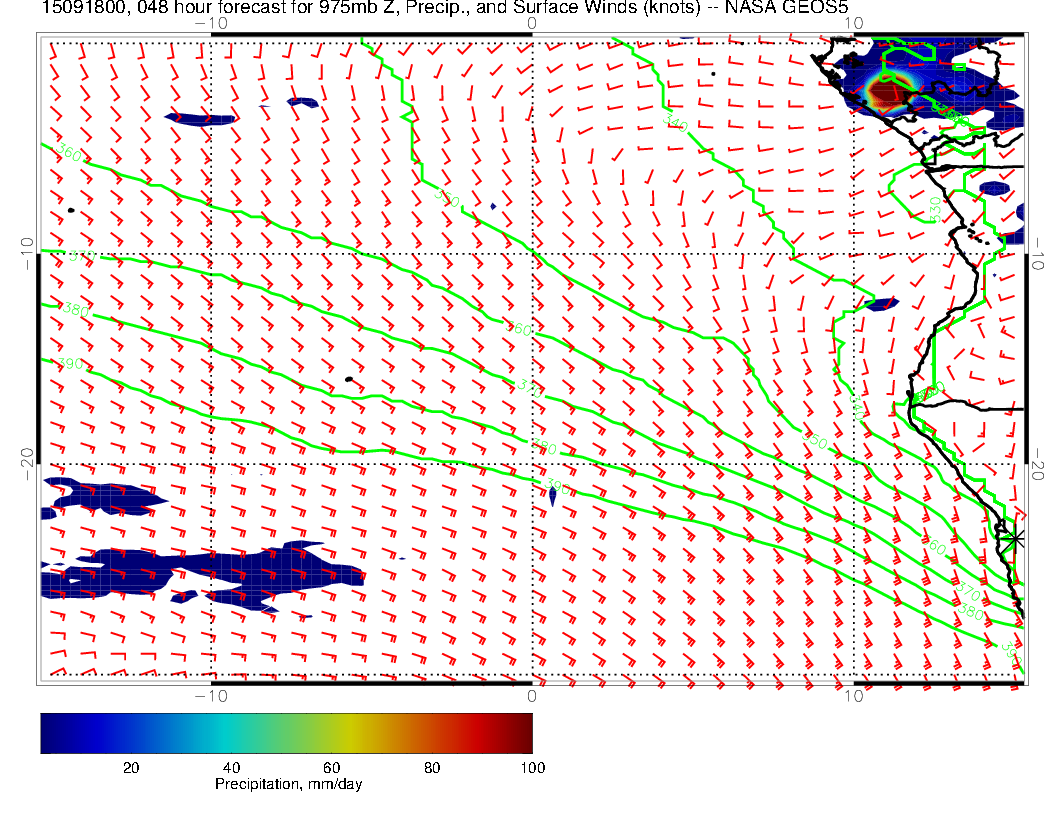Click the bottom axis longitude label 10
1056x816 pixels.
[x=853, y=695]
